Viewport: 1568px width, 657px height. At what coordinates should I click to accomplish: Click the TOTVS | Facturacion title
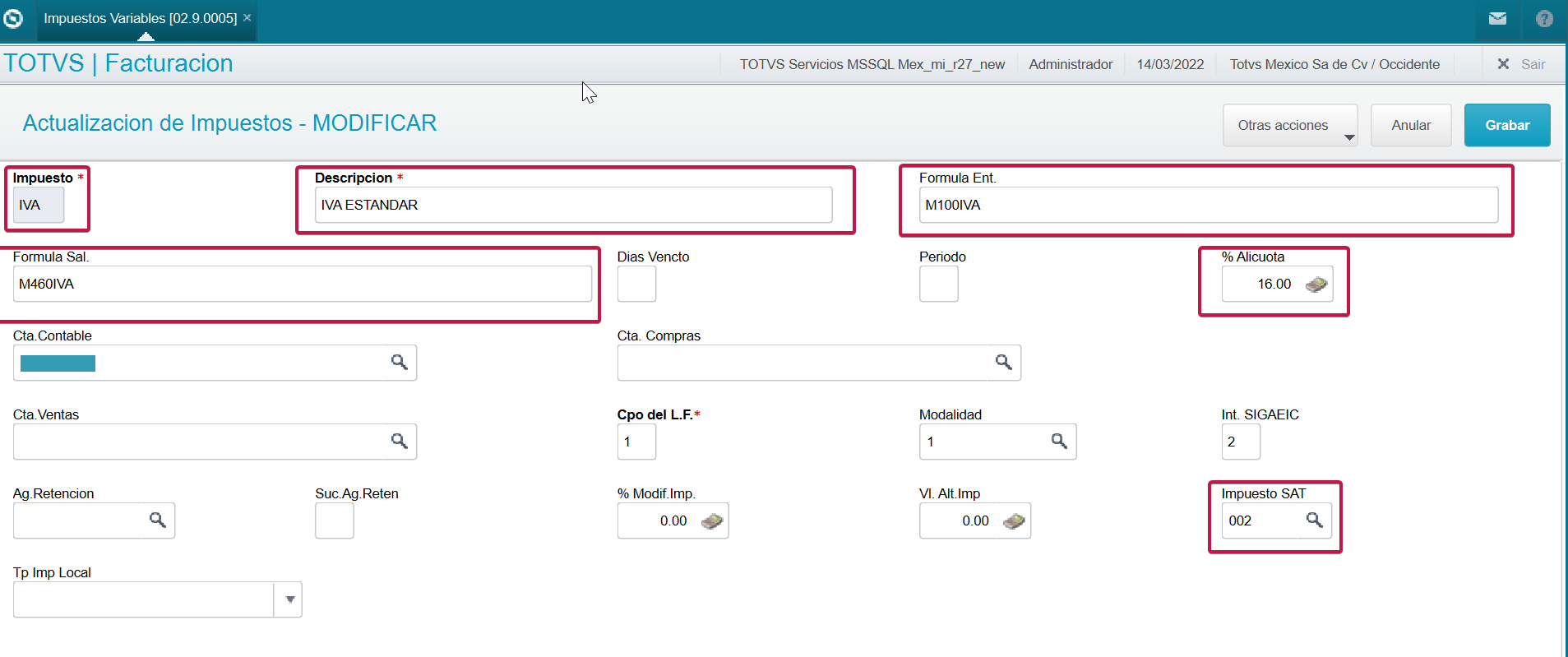tap(118, 63)
